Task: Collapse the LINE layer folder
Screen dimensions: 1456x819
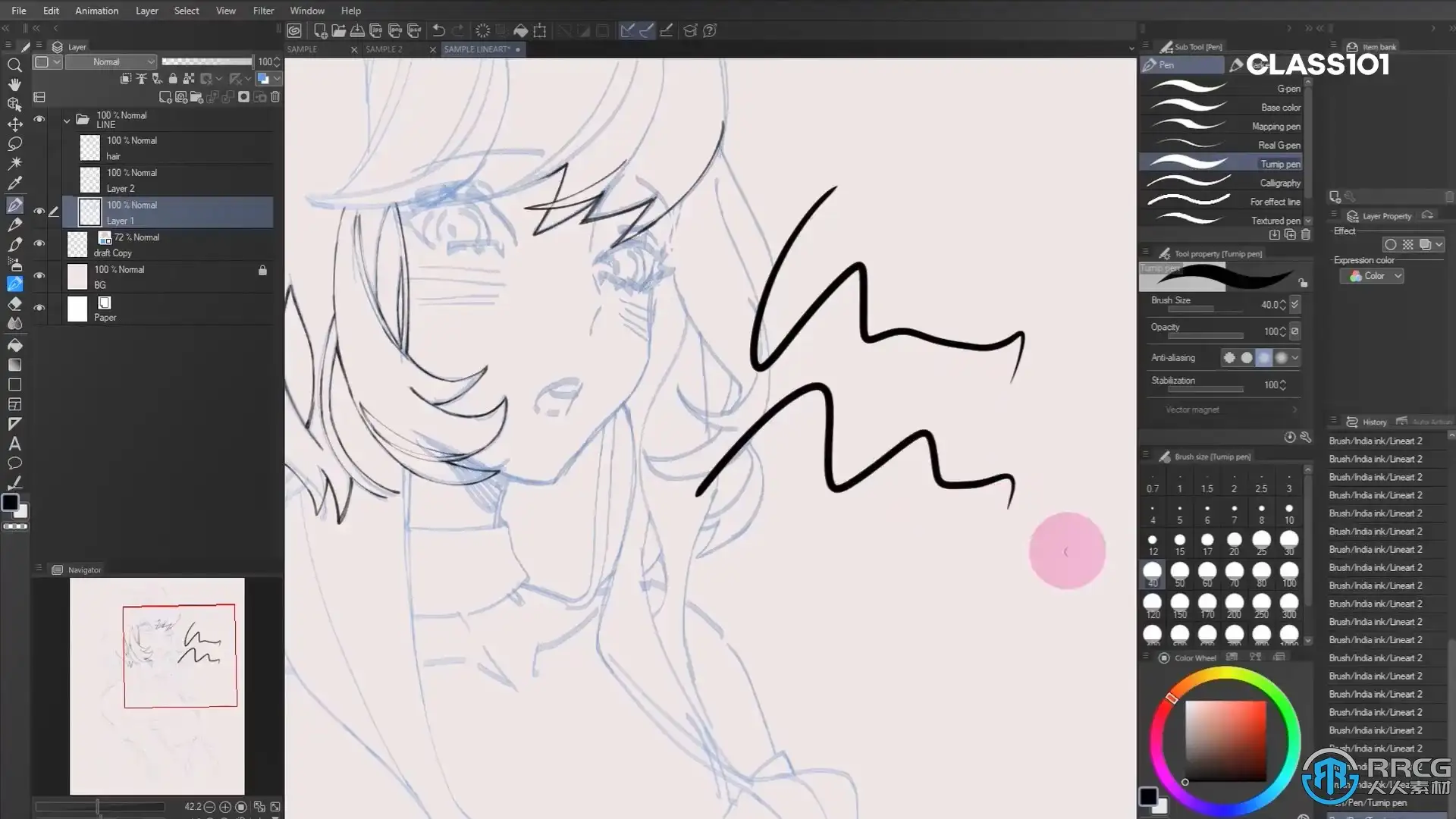Action: [x=67, y=120]
